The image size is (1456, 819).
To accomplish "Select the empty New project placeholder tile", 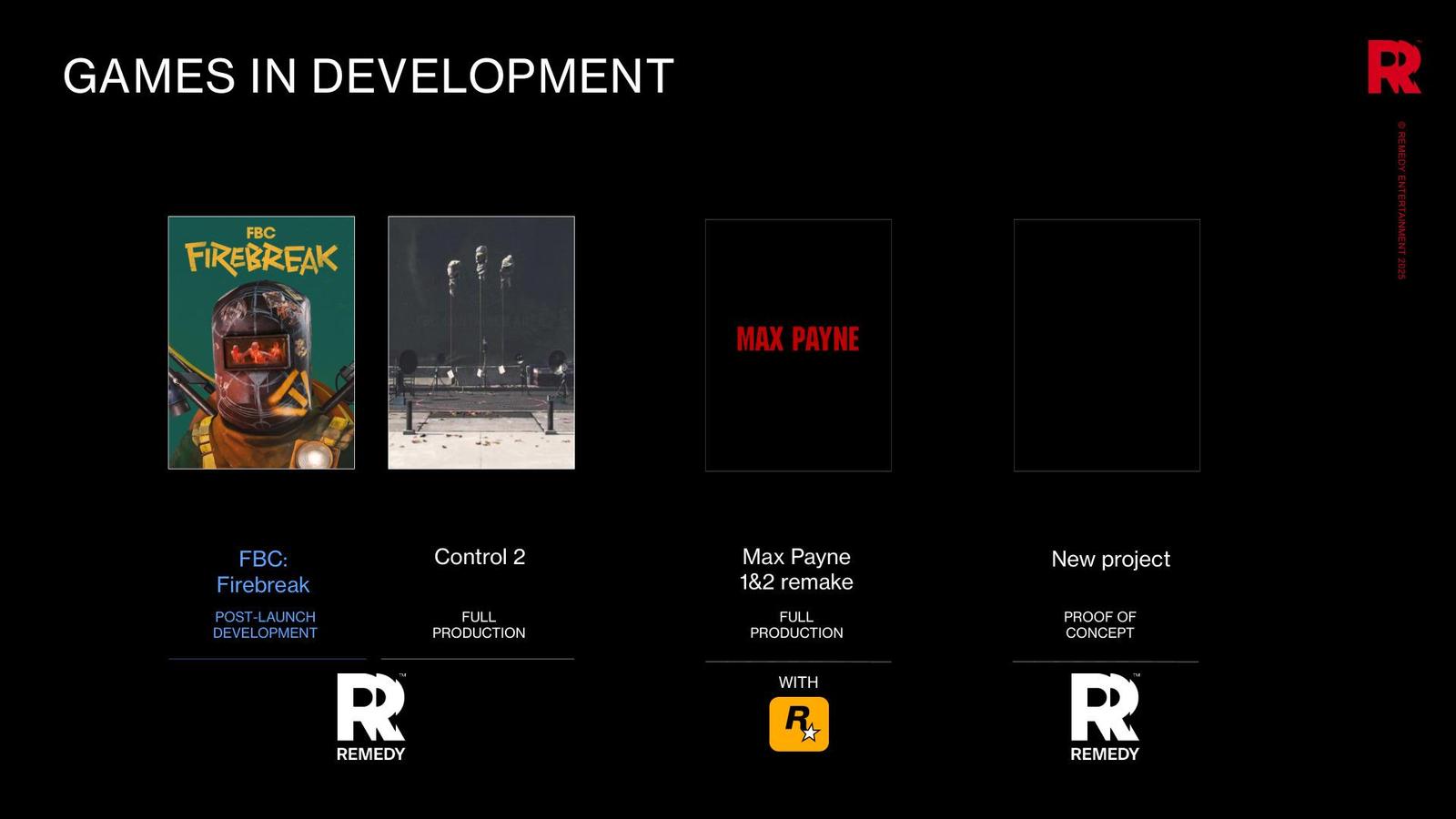I will coord(1107,345).
